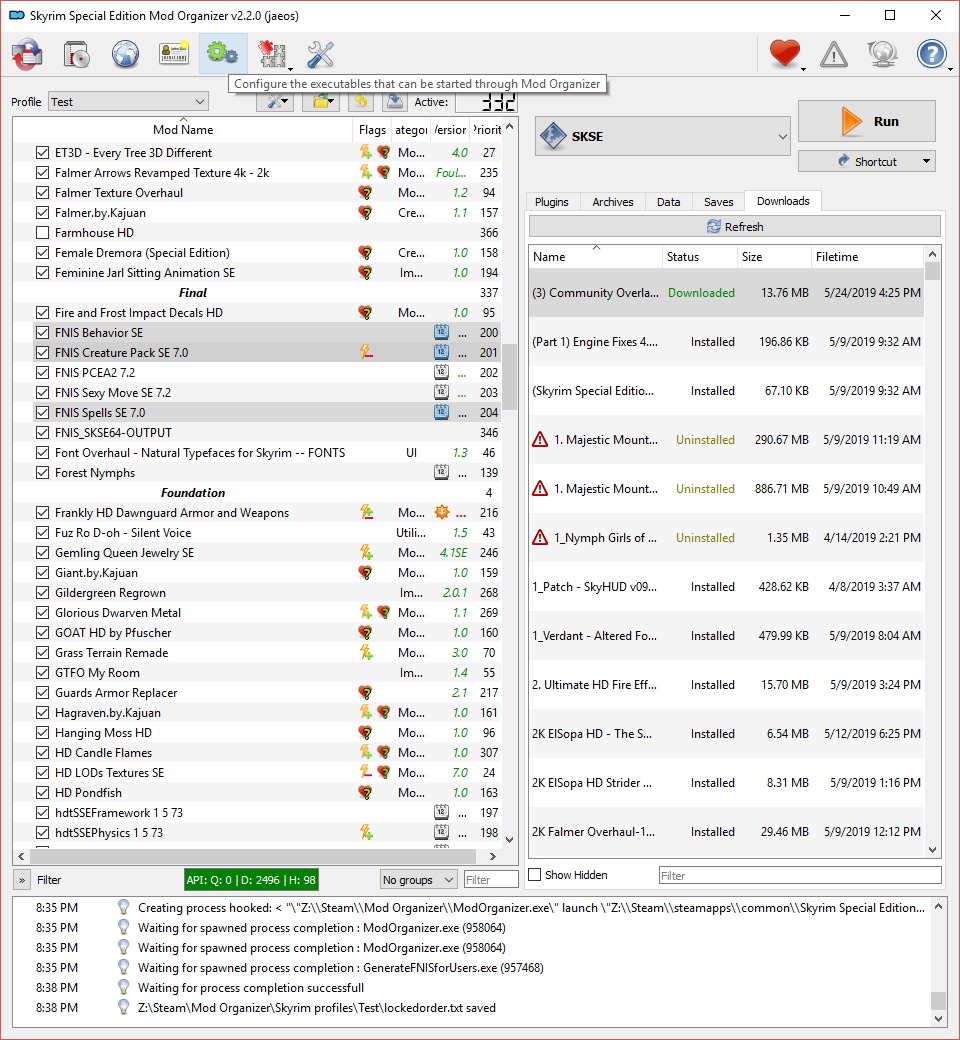Open the No groups dropdown
960x1040 pixels.
click(419, 879)
